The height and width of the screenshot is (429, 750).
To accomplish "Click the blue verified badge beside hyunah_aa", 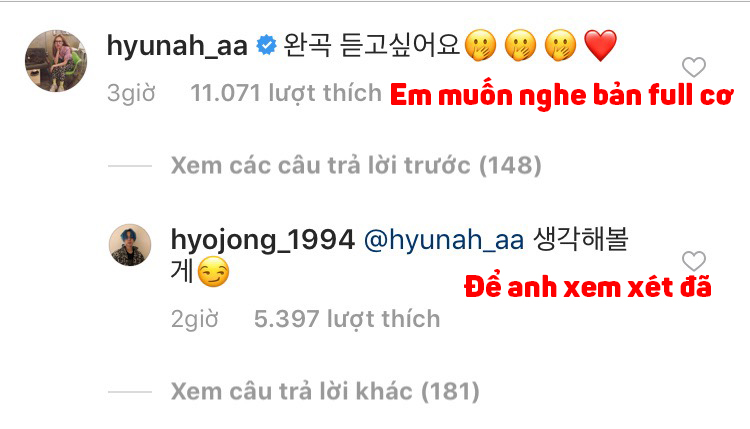I will [x=266, y=45].
